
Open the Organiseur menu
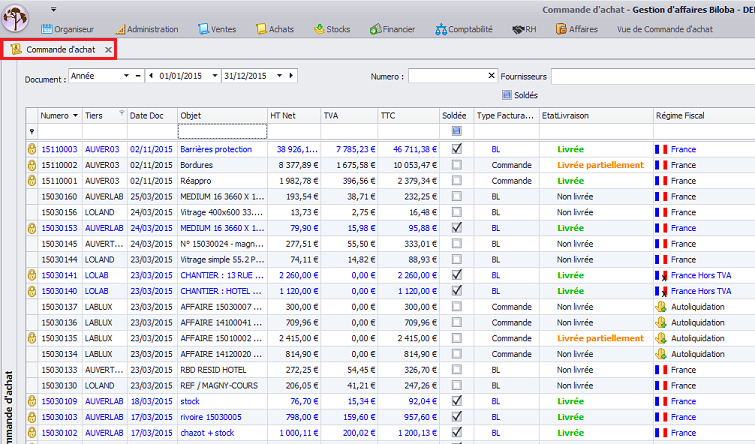tap(67, 29)
